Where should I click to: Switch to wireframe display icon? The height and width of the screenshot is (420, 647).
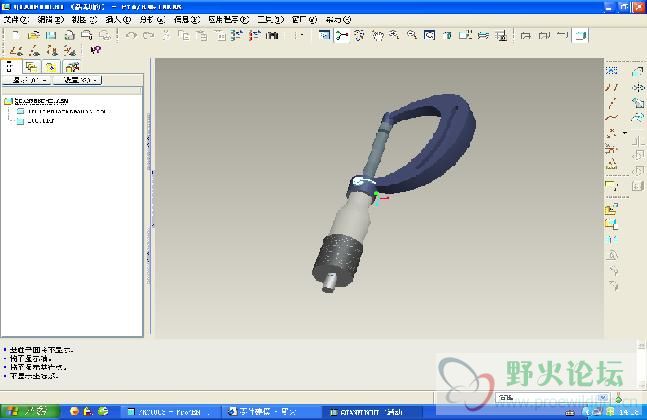pos(526,35)
